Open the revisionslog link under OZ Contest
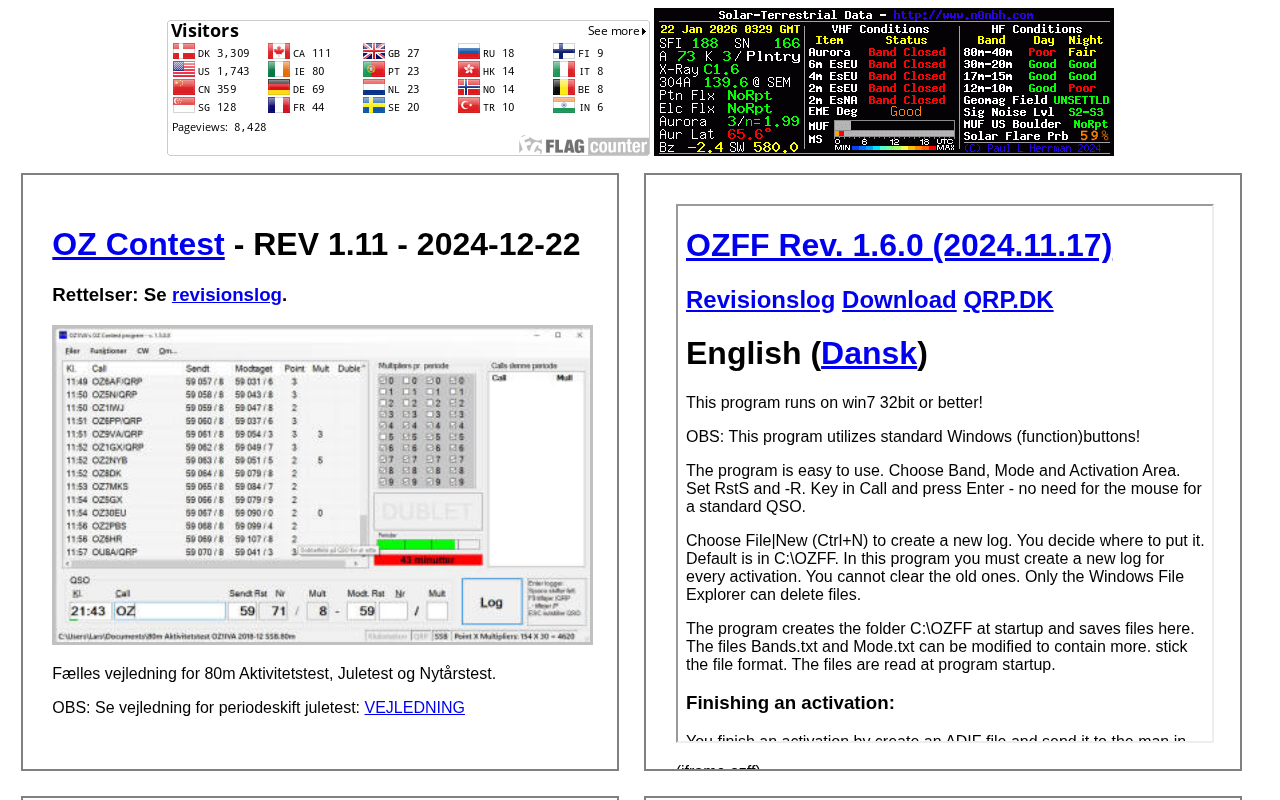 (226, 295)
